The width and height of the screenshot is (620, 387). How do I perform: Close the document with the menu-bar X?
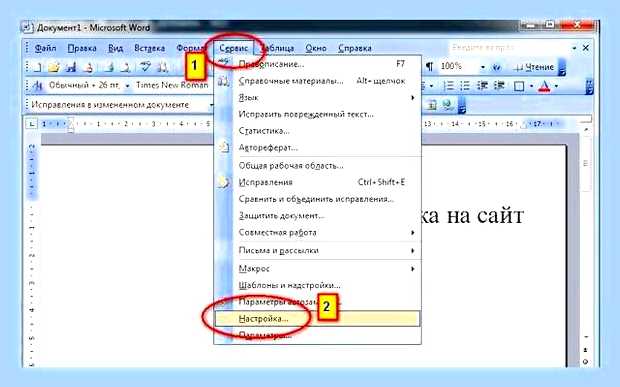click(586, 48)
